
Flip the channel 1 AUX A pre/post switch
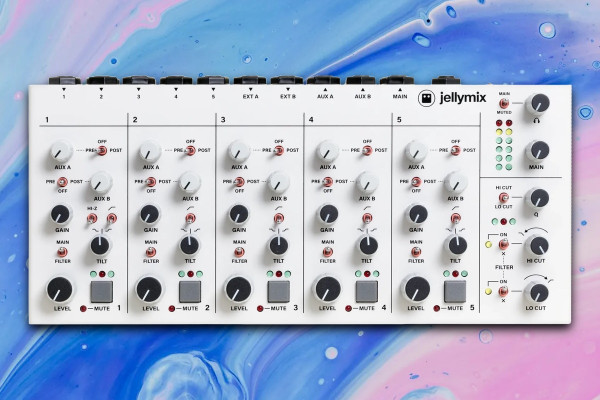click(x=101, y=150)
